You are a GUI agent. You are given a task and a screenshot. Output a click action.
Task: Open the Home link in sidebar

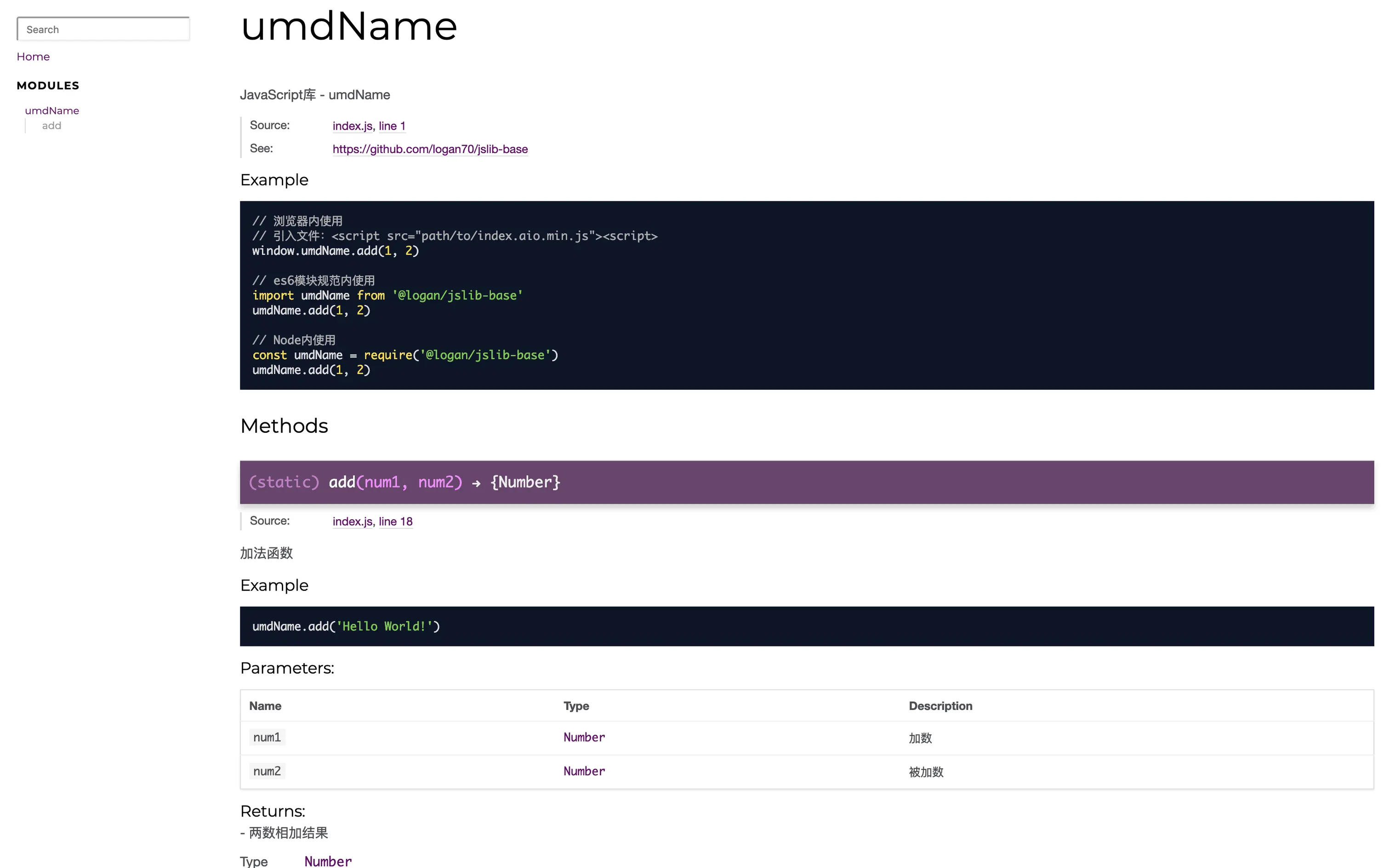33,56
